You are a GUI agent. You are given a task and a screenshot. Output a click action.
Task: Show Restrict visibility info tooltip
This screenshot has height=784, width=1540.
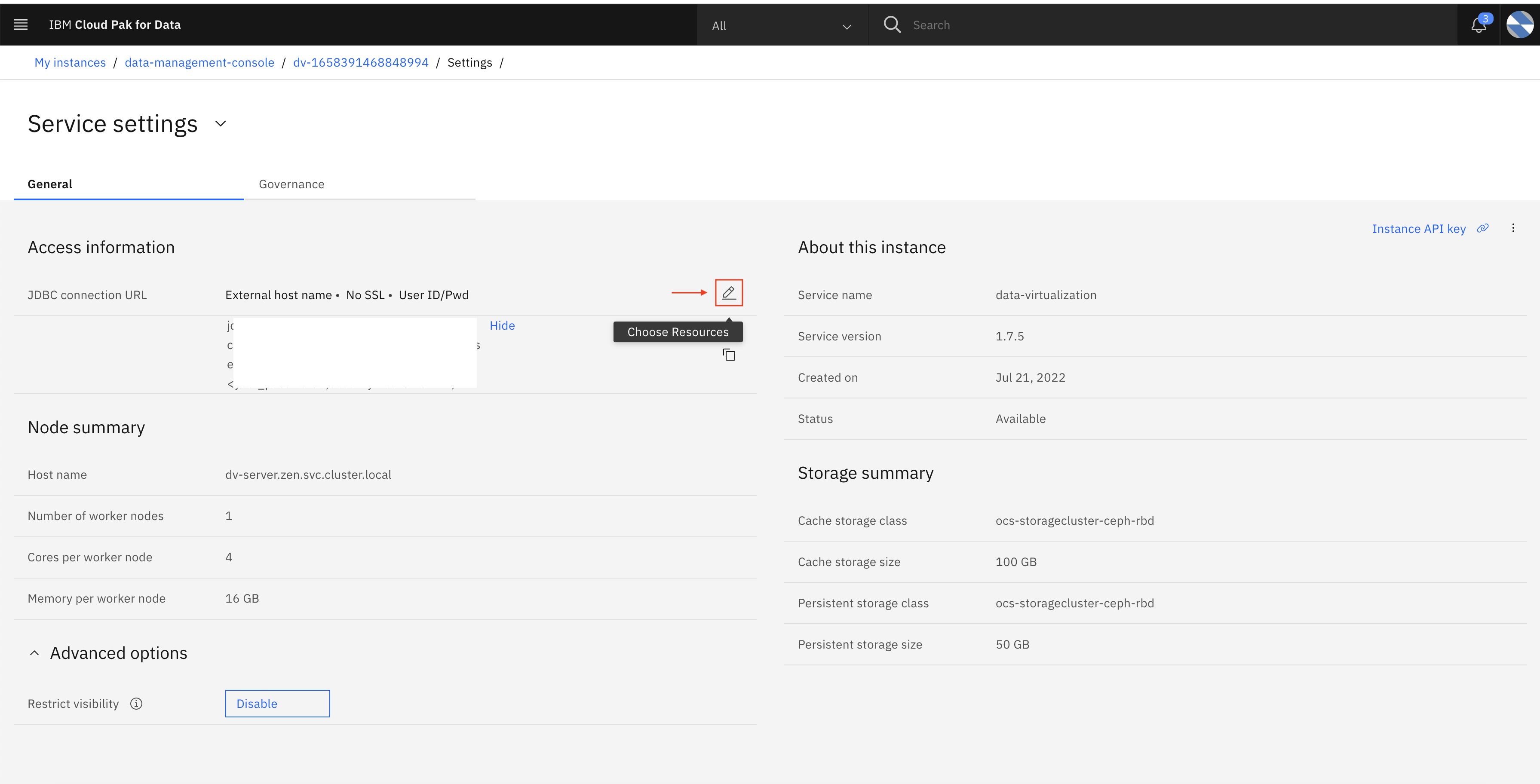tap(136, 703)
